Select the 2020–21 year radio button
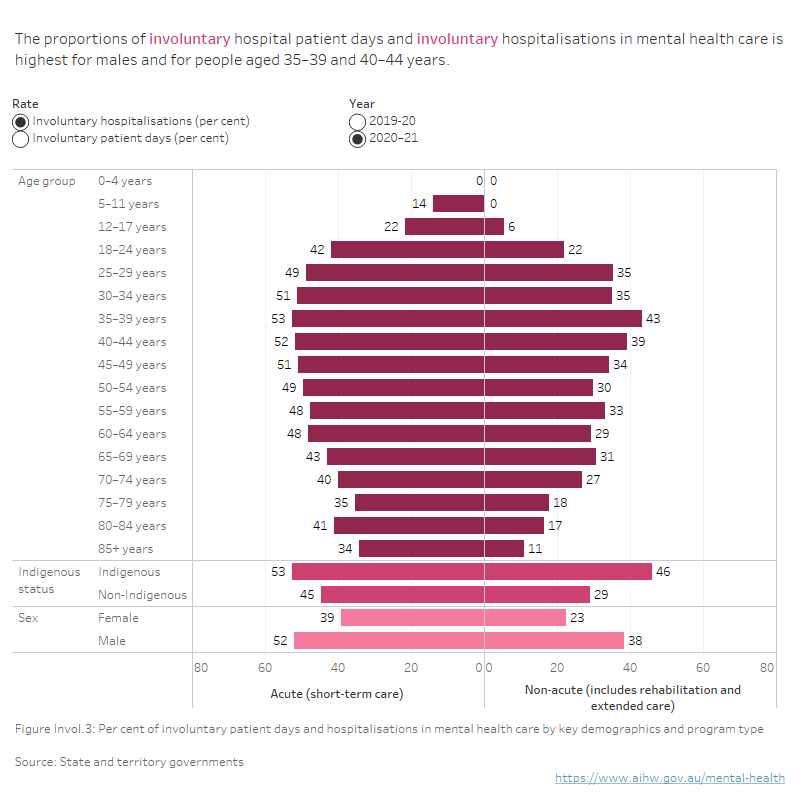Image resolution: width=800 pixels, height=800 pixels. [357, 139]
